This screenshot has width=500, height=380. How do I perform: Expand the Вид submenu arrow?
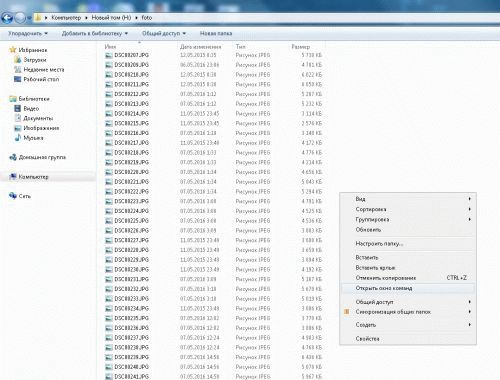[x=469, y=199]
